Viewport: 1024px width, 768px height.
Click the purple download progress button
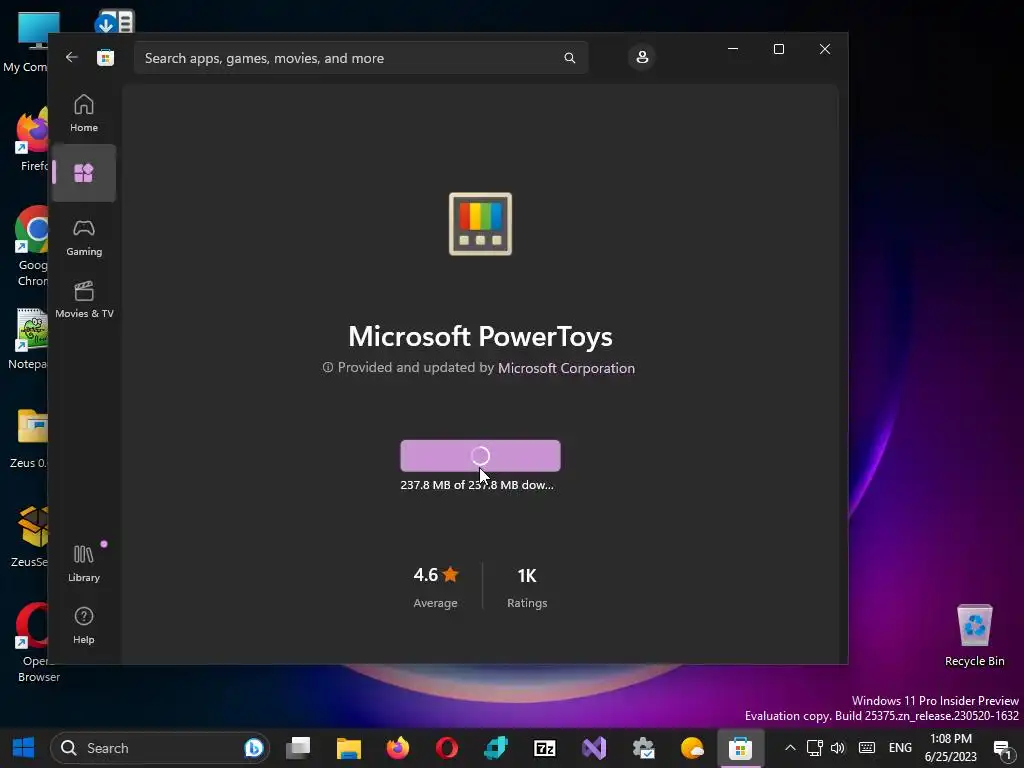pos(481,455)
